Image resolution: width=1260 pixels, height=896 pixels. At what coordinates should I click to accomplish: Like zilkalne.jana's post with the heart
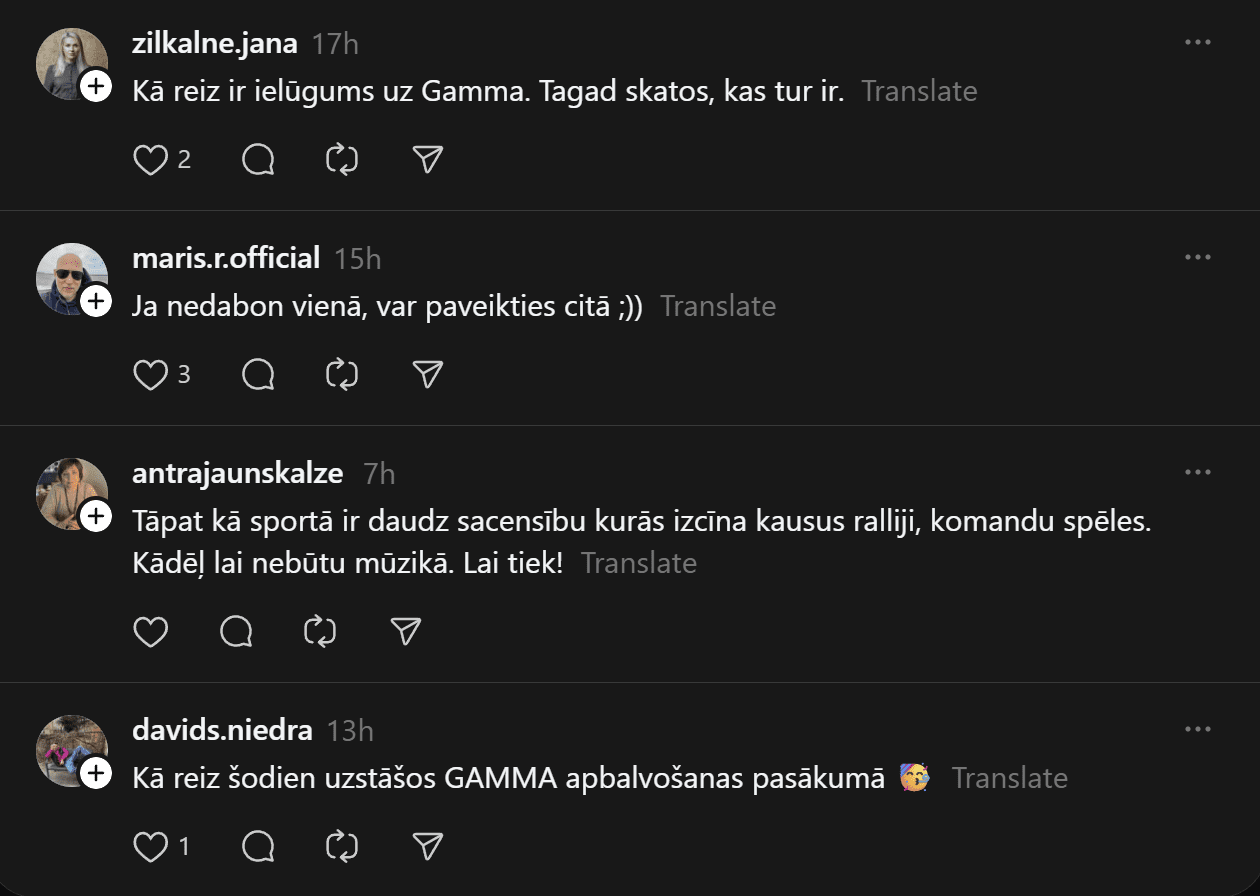(151, 160)
